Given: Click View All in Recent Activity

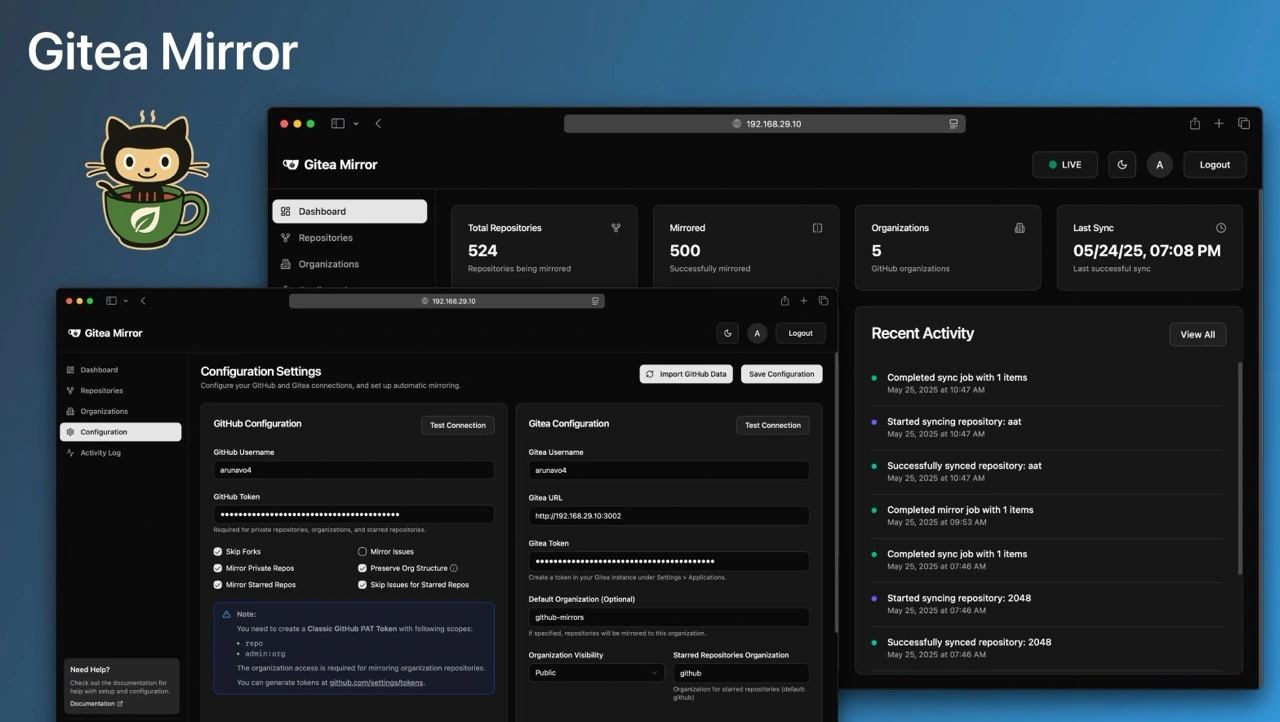Looking at the screenshot, I should point(1197,334).
